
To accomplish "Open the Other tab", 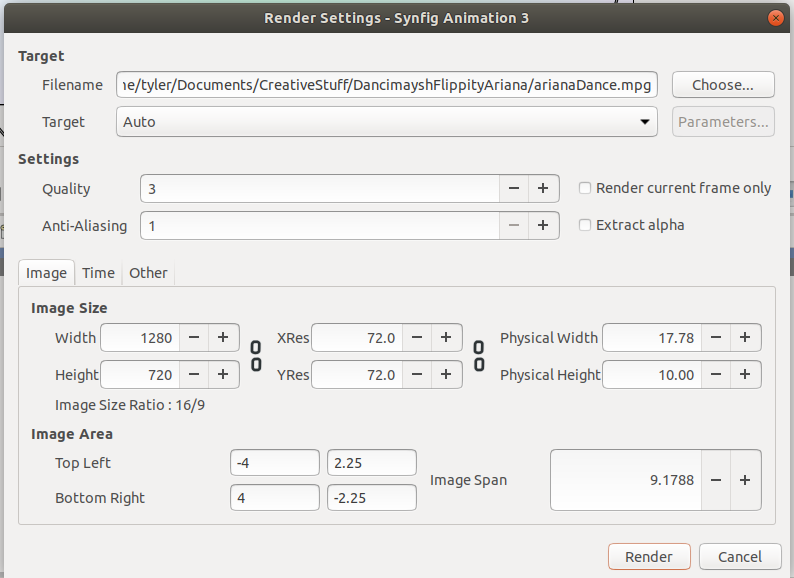I will [x=148, y=273].
